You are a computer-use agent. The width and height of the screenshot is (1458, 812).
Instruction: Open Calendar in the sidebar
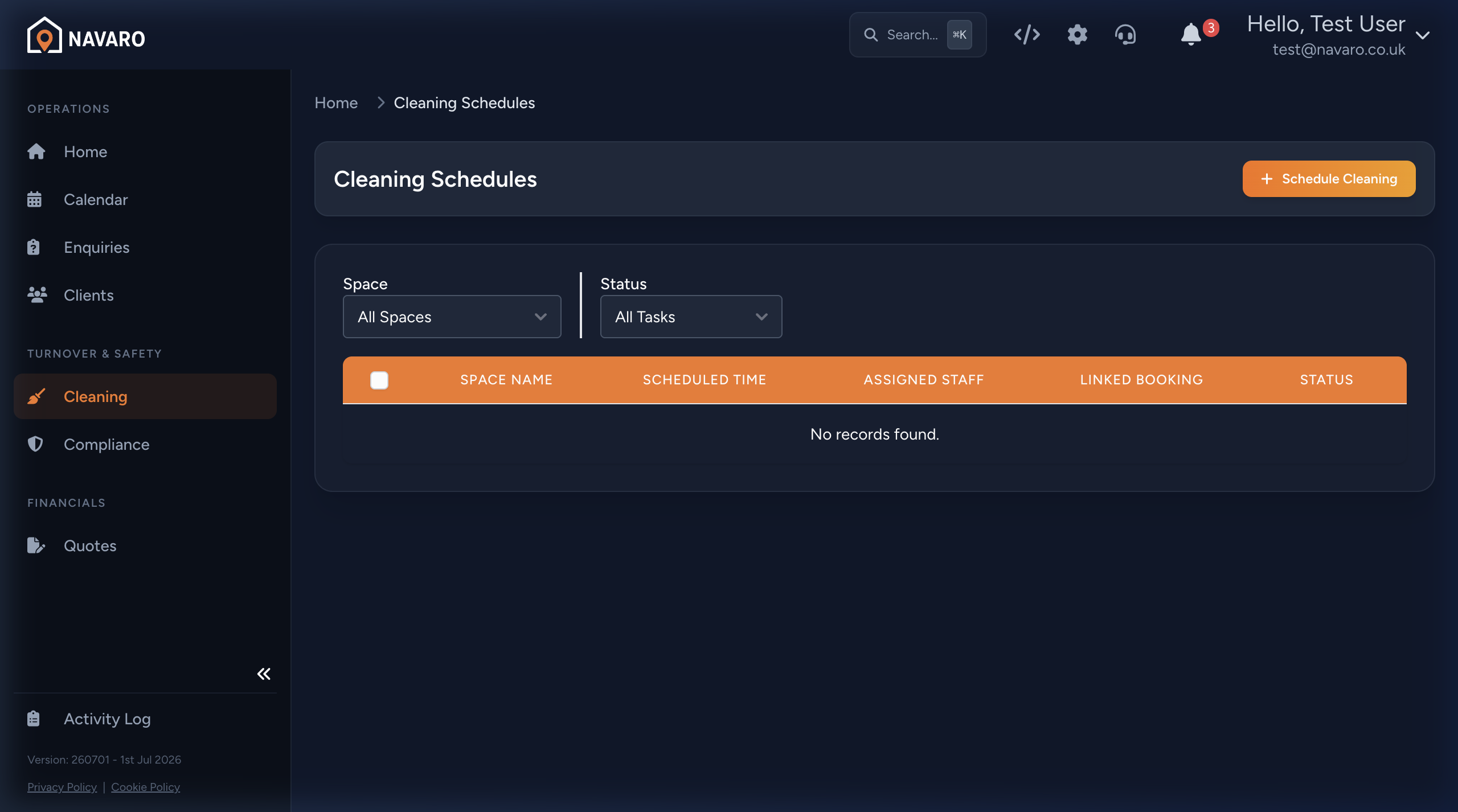click(x=145, y=199)
